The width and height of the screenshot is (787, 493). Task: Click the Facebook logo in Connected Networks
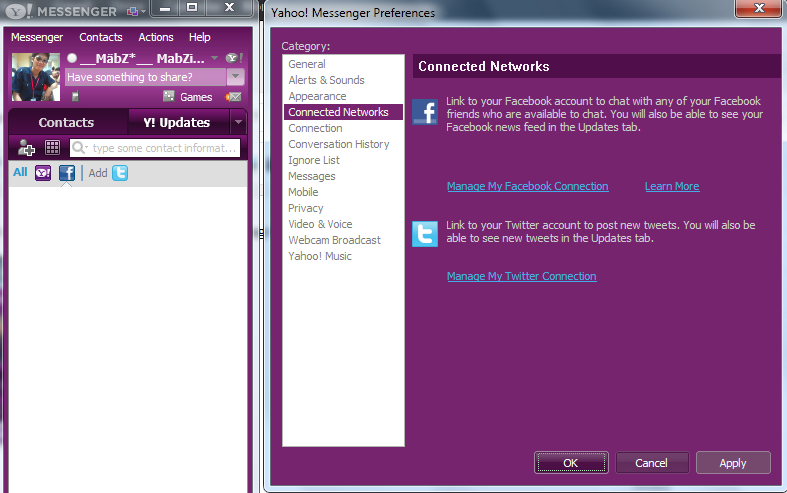point(425,111)
